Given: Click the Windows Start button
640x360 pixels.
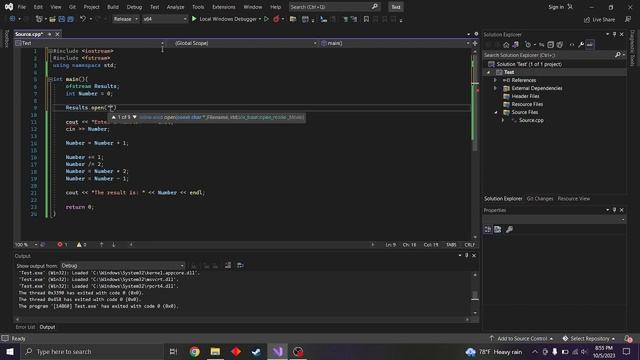Looking at the screenshot, I should [x=10, y=351].
